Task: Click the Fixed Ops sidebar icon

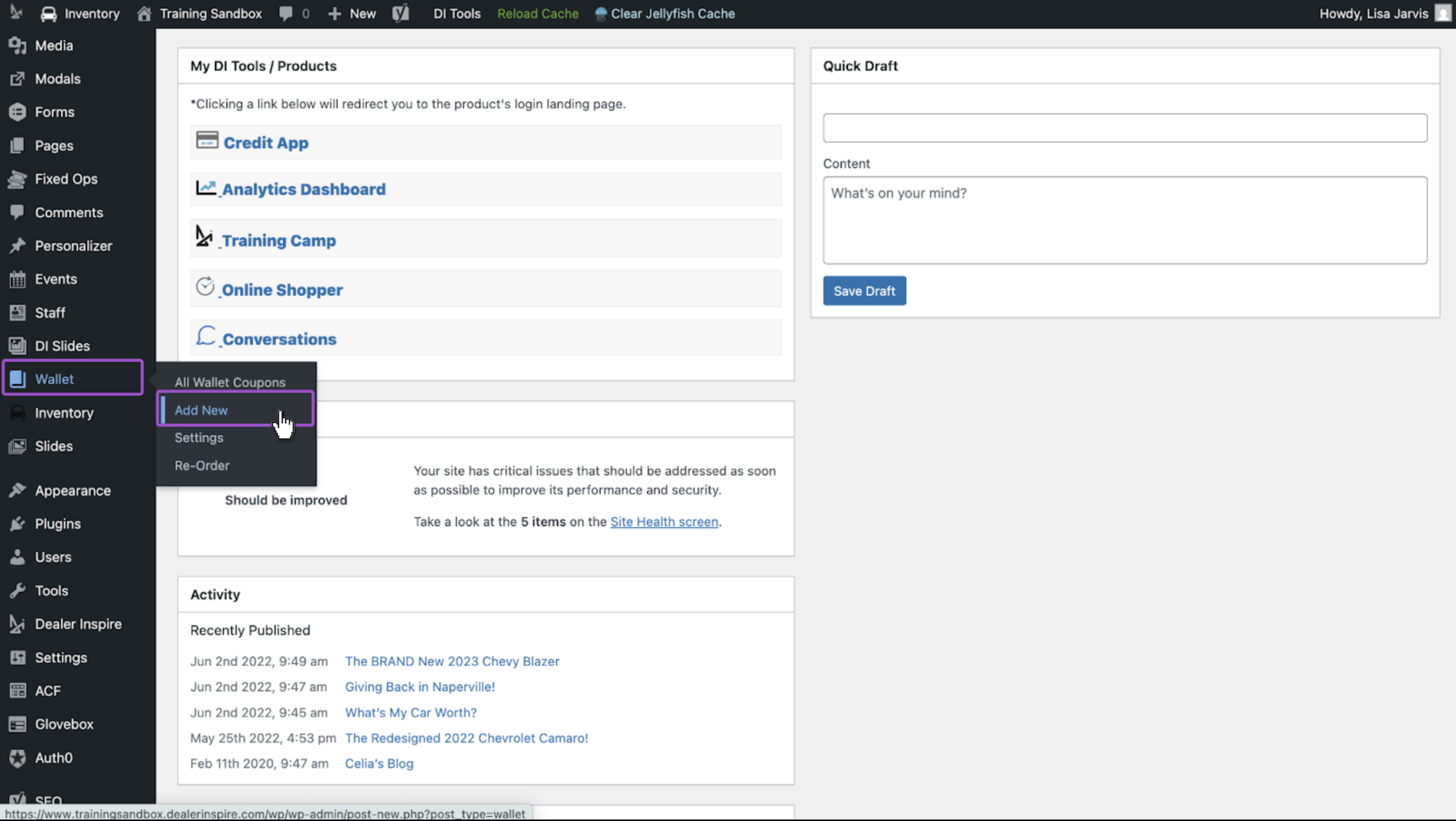Action: click(18, 179)
